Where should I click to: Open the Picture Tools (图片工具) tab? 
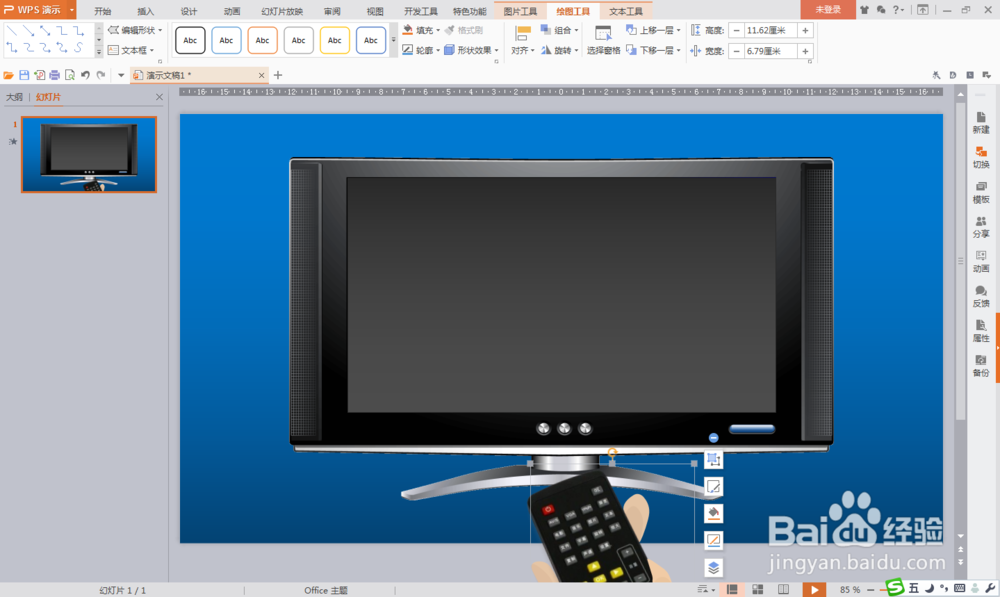[x=520, y=11]
